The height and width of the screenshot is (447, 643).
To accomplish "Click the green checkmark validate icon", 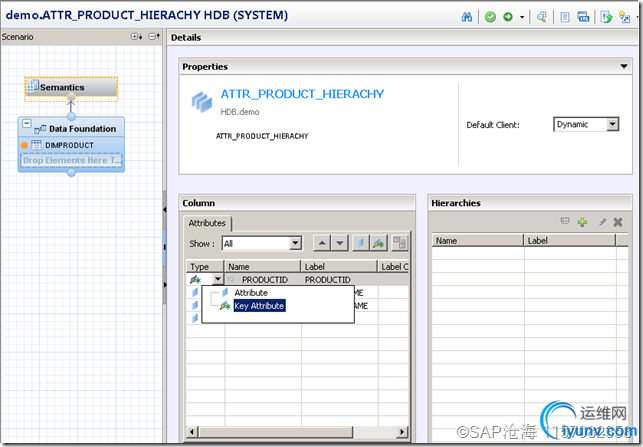I will click(490, 16).
